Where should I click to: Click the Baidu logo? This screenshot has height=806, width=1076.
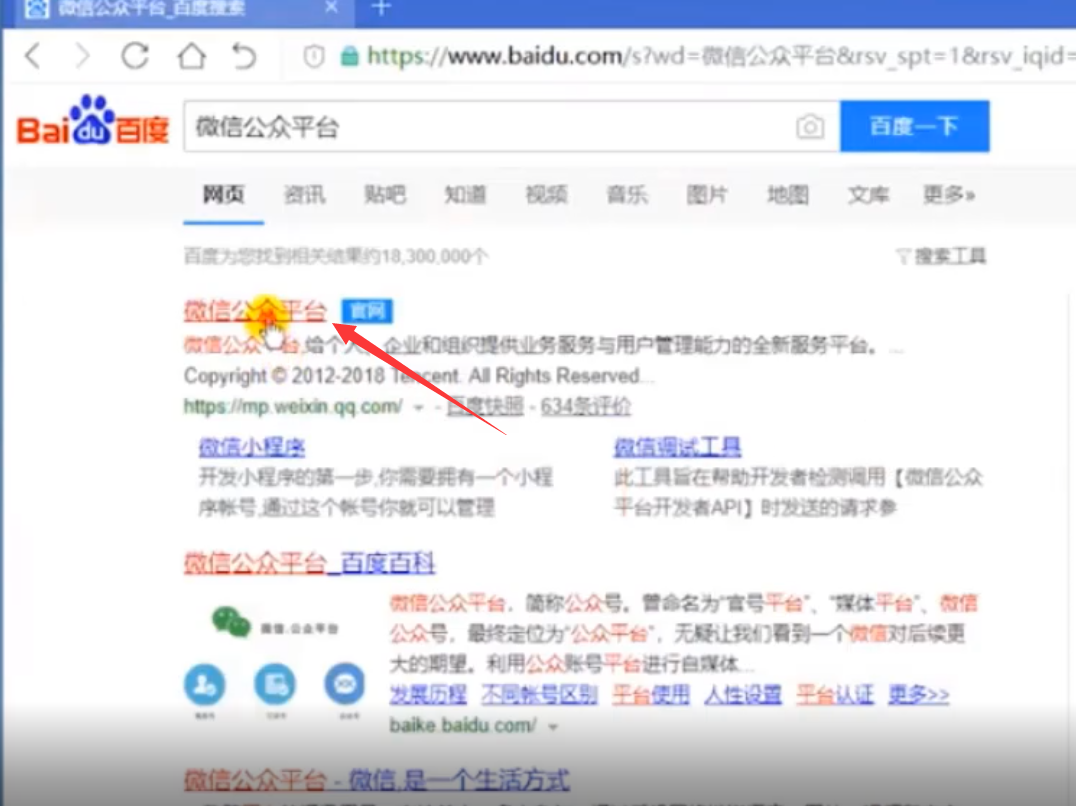(93, 124)
